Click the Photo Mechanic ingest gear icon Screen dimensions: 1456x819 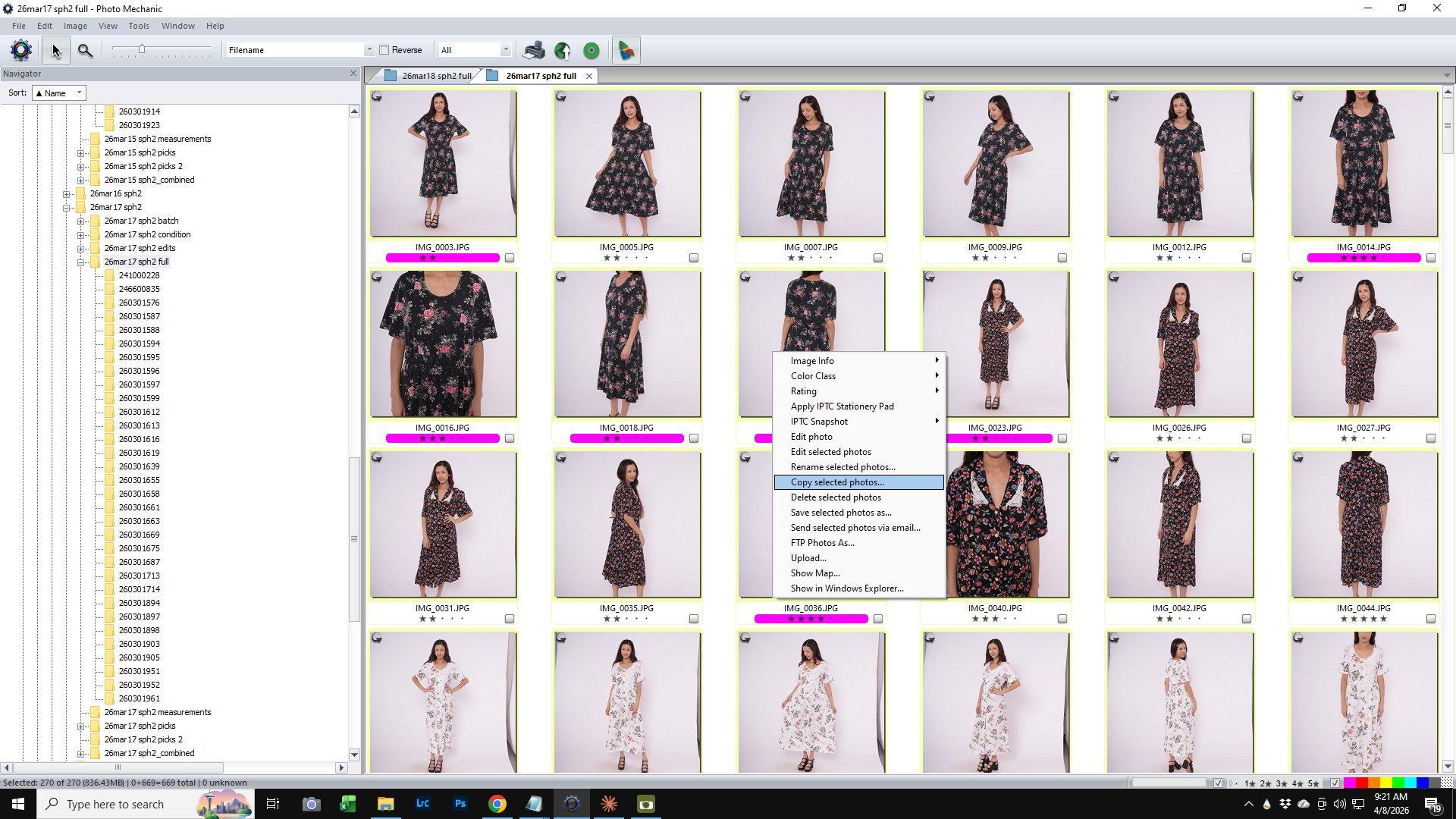21,50
